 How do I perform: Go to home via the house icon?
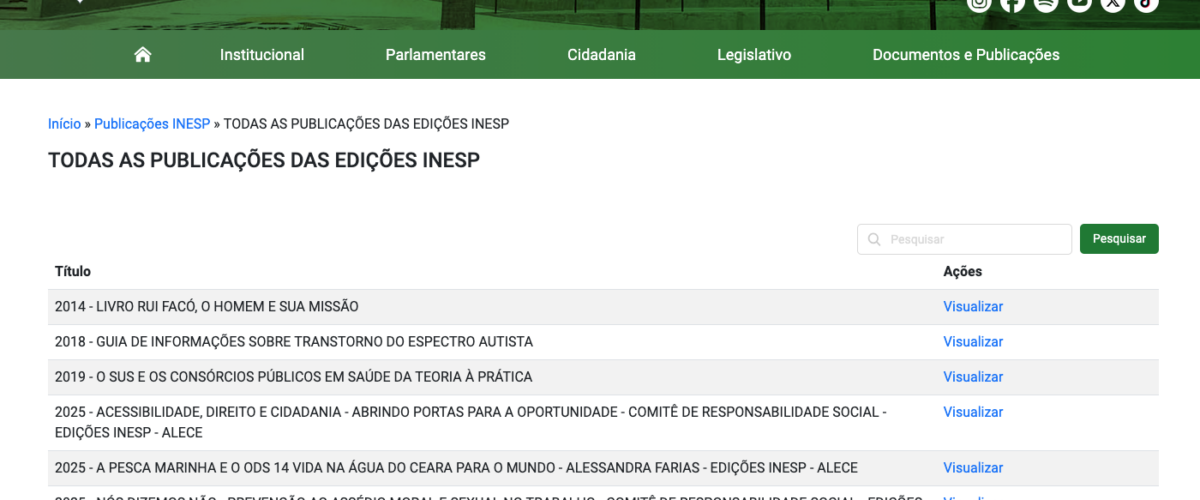142,55
